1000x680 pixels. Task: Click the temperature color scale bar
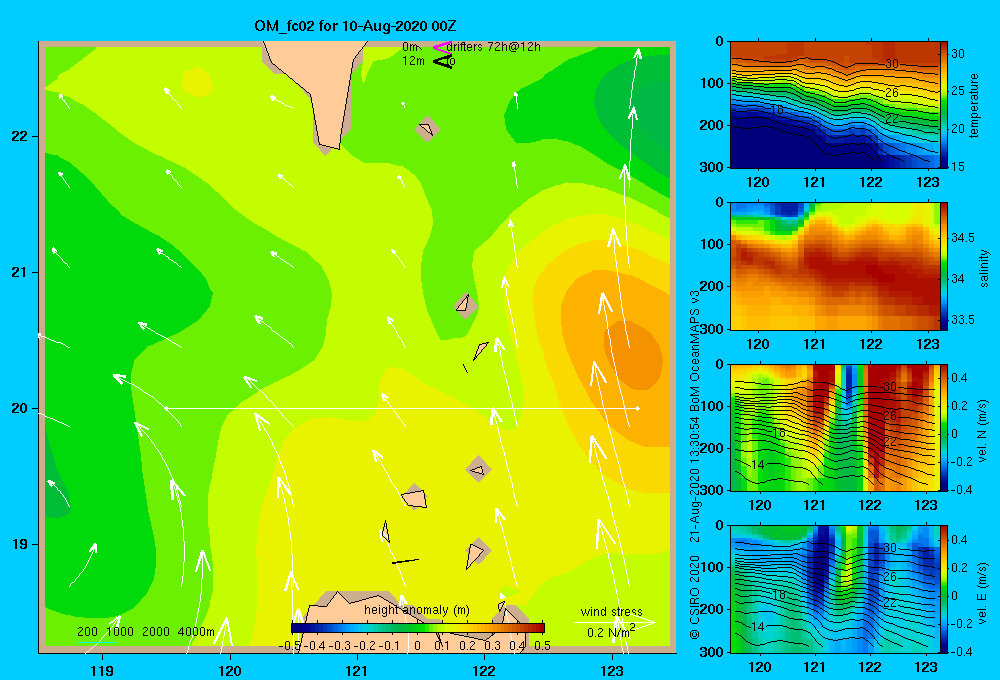[944, 105]
